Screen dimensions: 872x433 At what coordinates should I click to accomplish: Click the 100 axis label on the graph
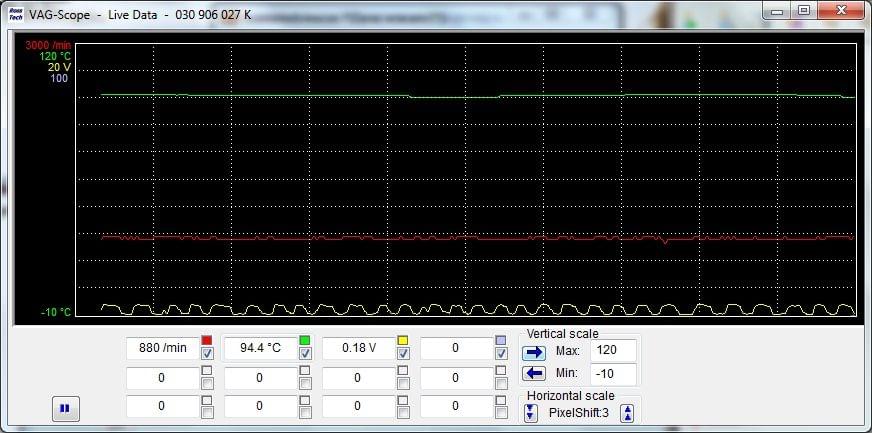[x=58, y=78]
